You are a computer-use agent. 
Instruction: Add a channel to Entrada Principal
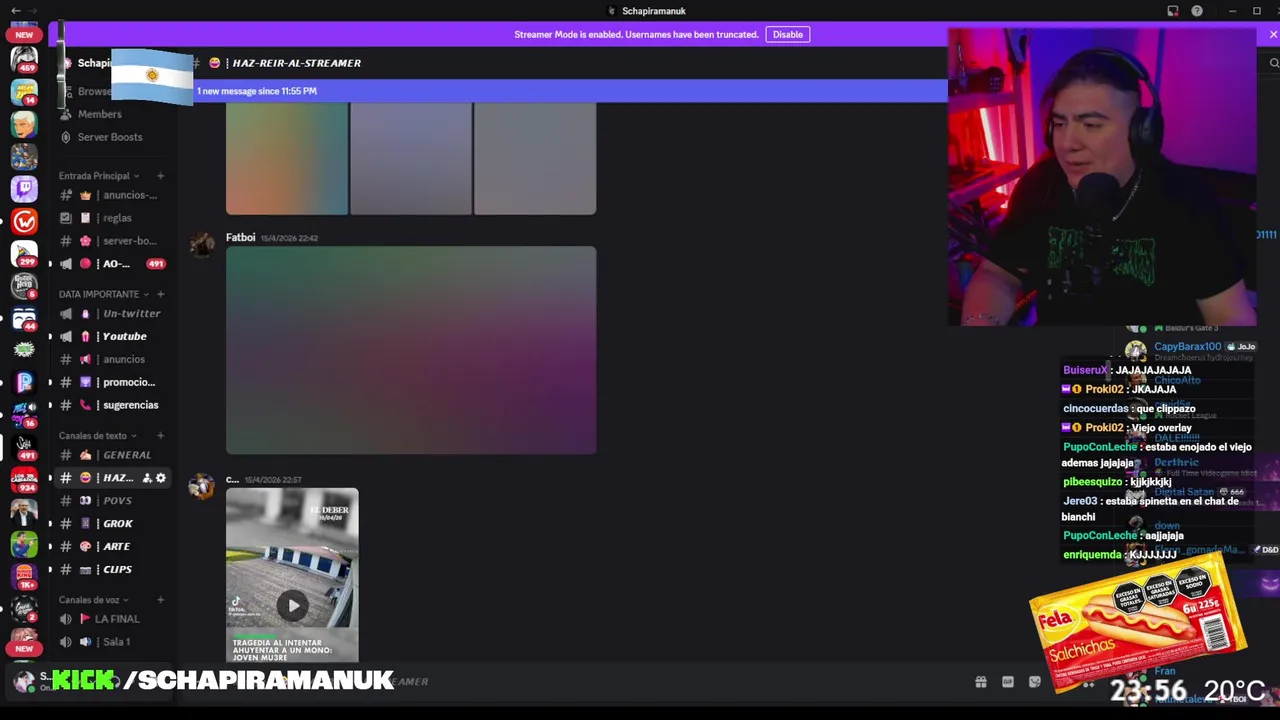[160, 176]
